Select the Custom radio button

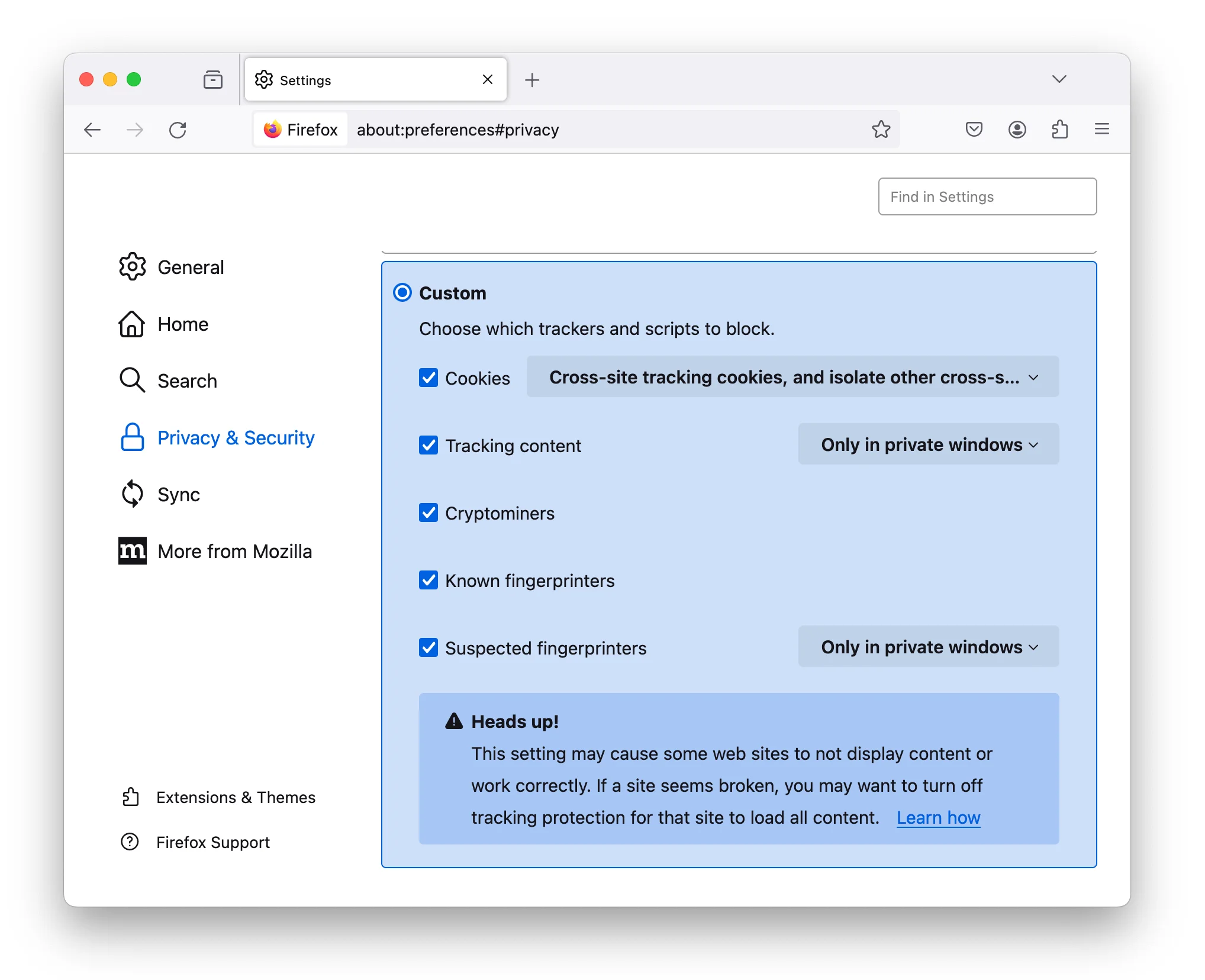(x=402, y=292)
